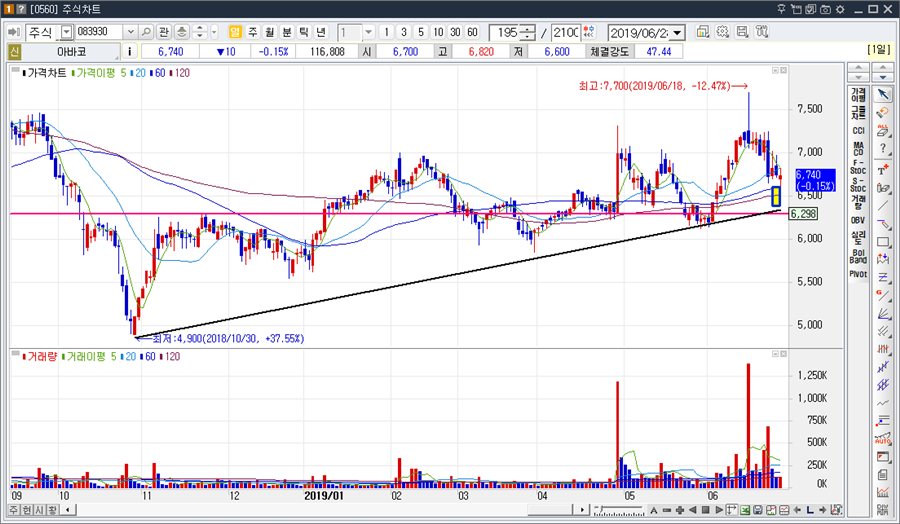
Task: Click the erase ALL drawings icon
Action: click(x=883, y=130)
